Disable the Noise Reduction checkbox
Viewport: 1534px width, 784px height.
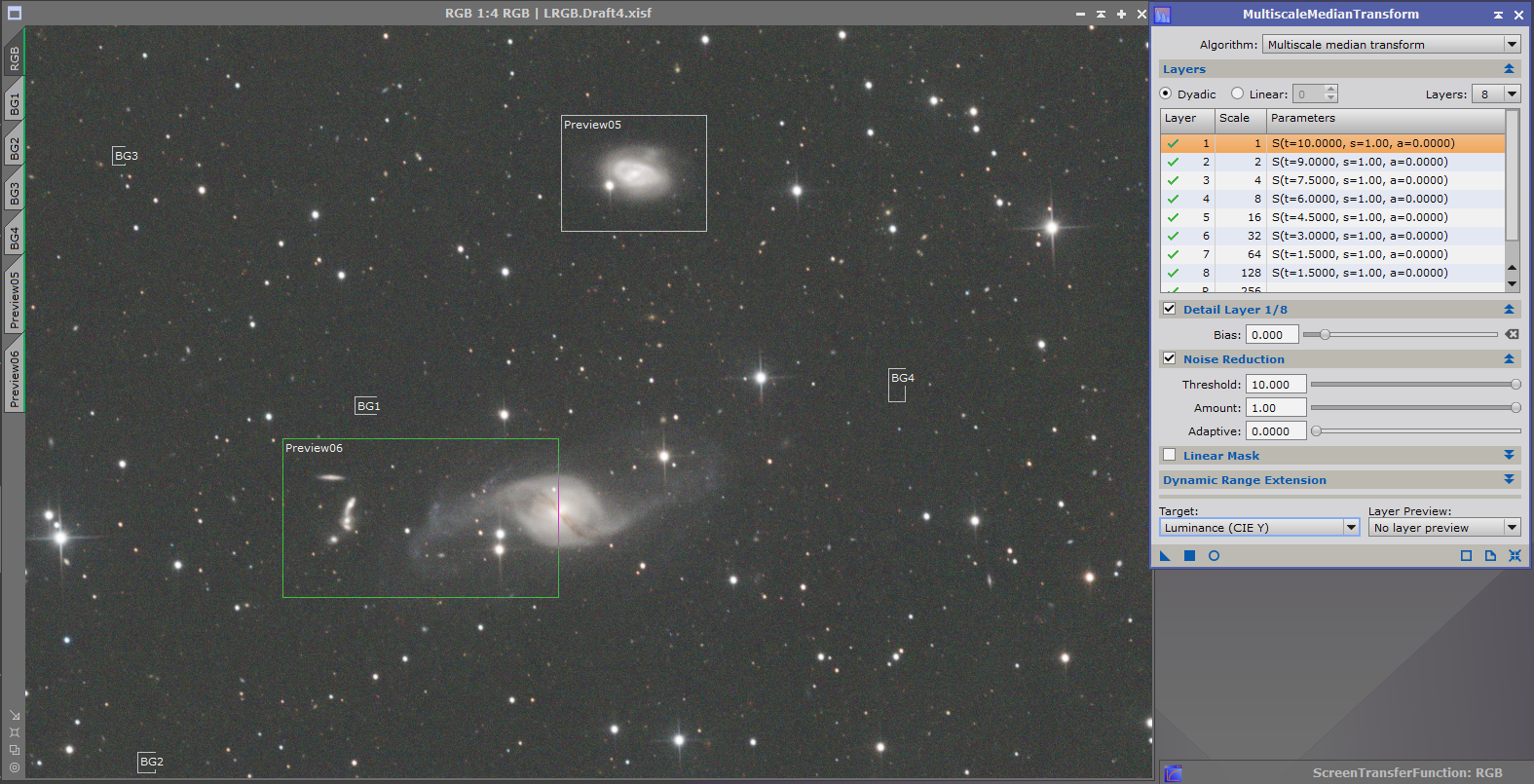point(1169,358)
